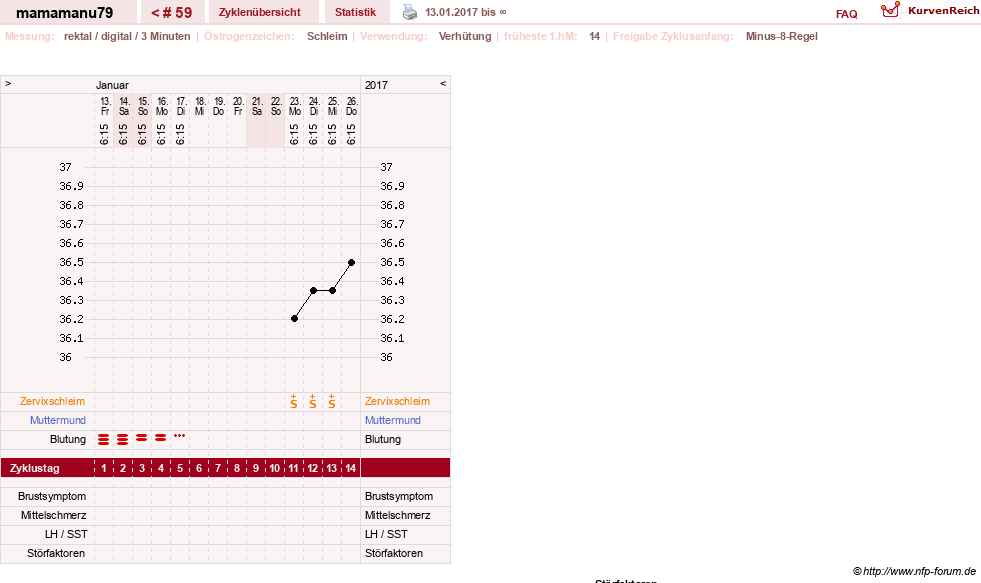Viewport: 981px width, 583px height.
Task: Open the Statistik tab
Action: 355,13
